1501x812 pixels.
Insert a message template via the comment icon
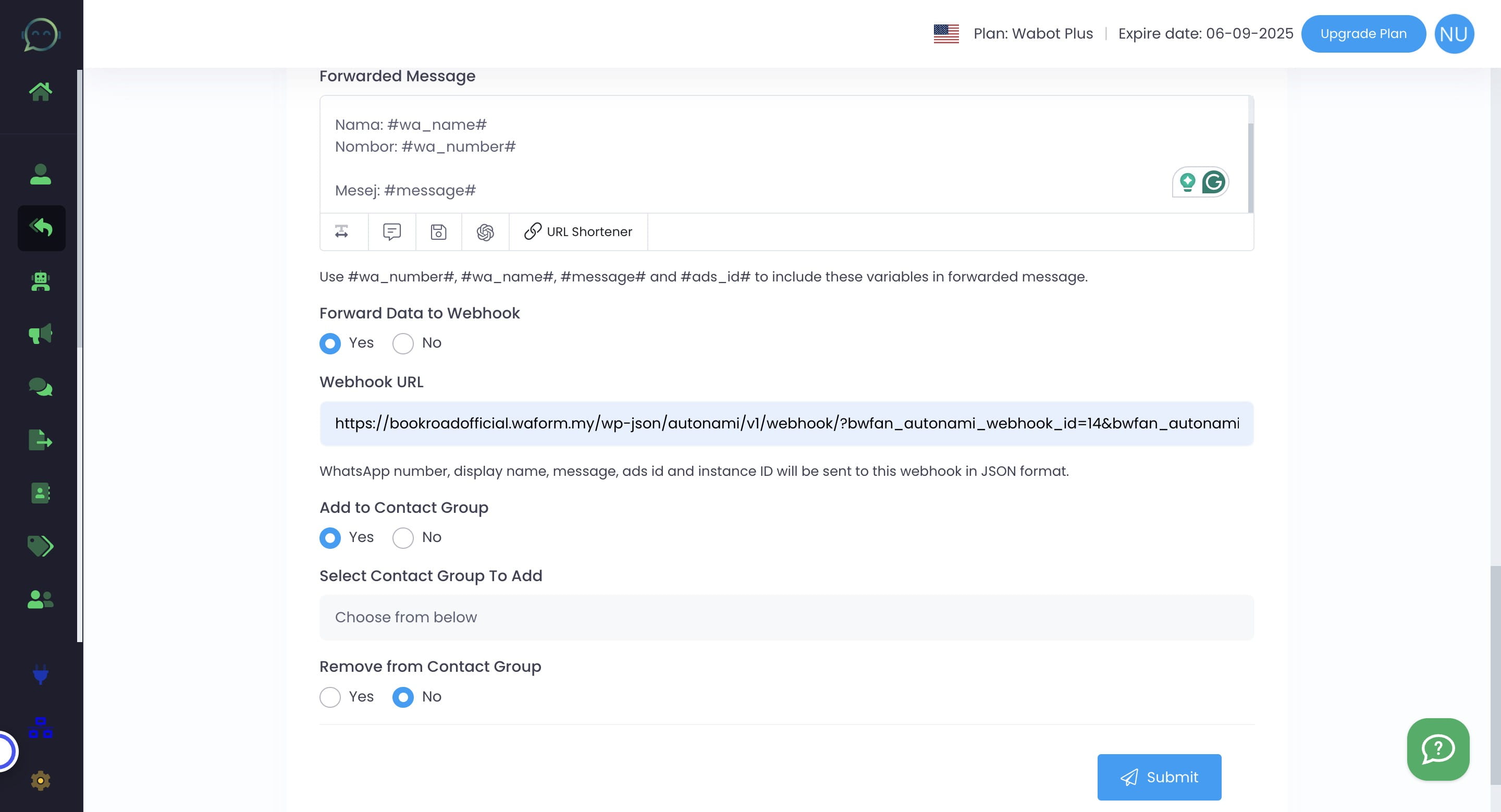tap(391, 232)
